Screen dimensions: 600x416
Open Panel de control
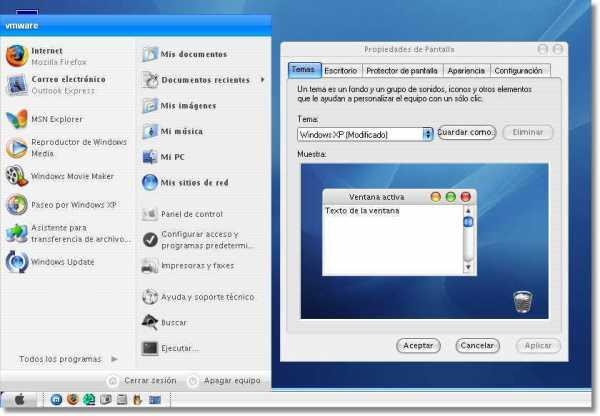[182, 214]
